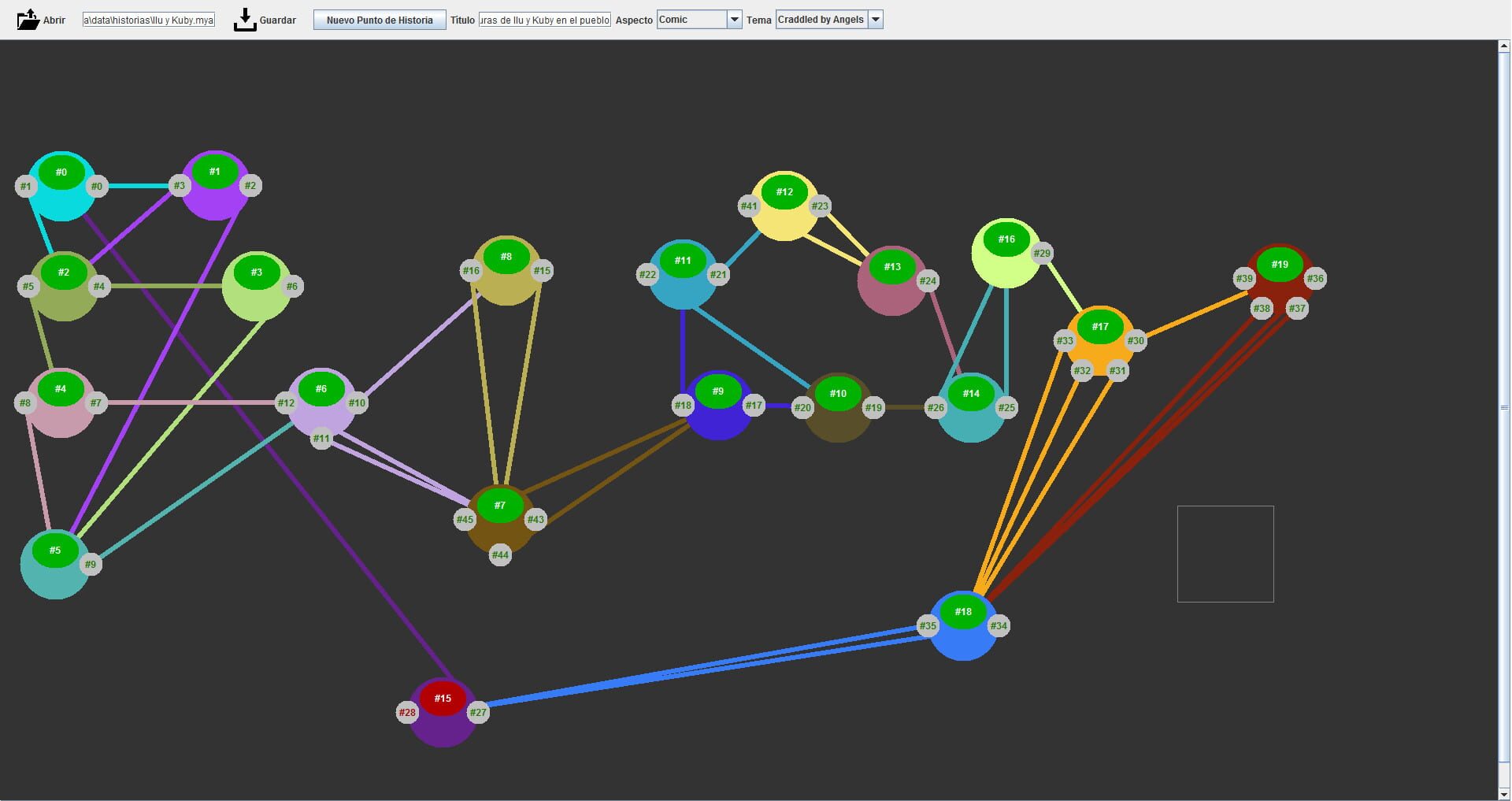Select story node #12
The width and height of the screenshot is (1512, 801).
coord(785,191)
